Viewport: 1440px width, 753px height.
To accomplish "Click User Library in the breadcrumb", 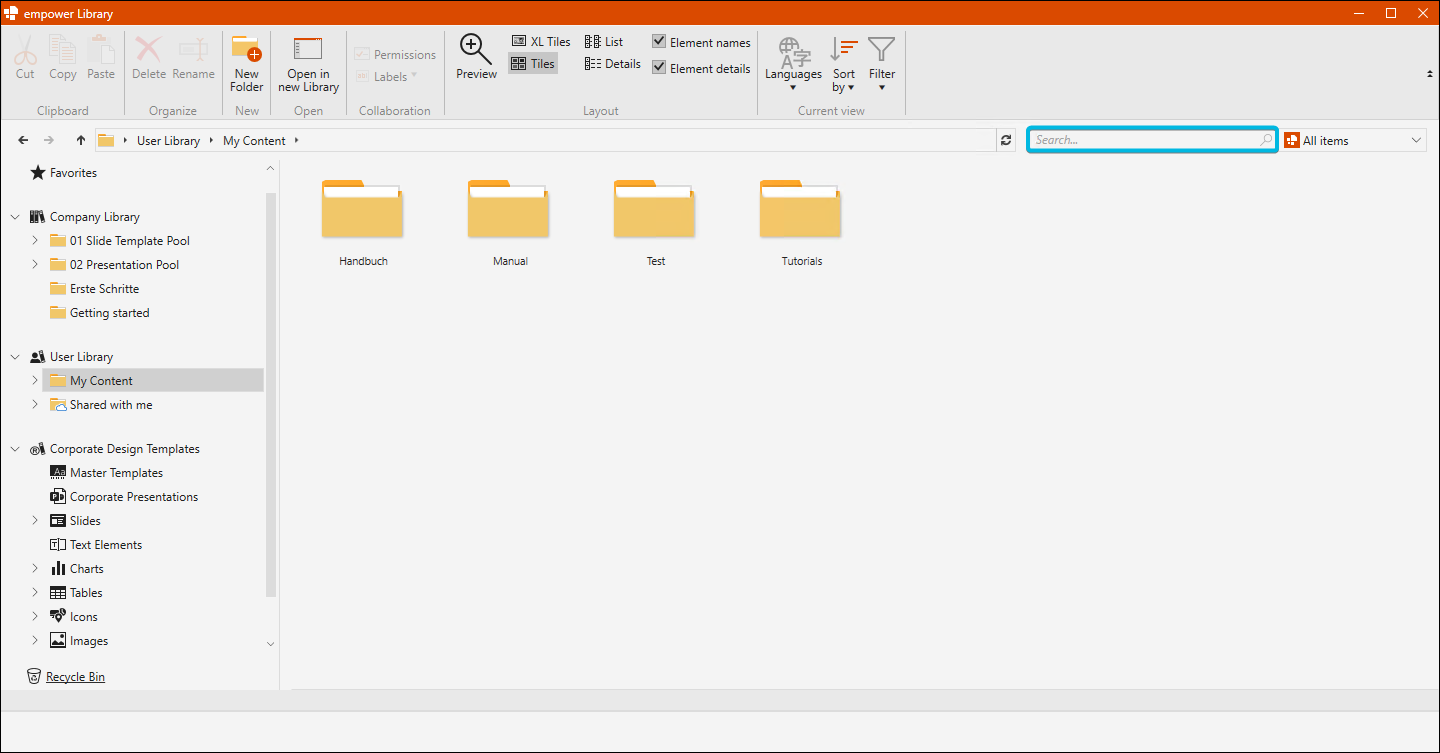I will (x=168, y=141).
